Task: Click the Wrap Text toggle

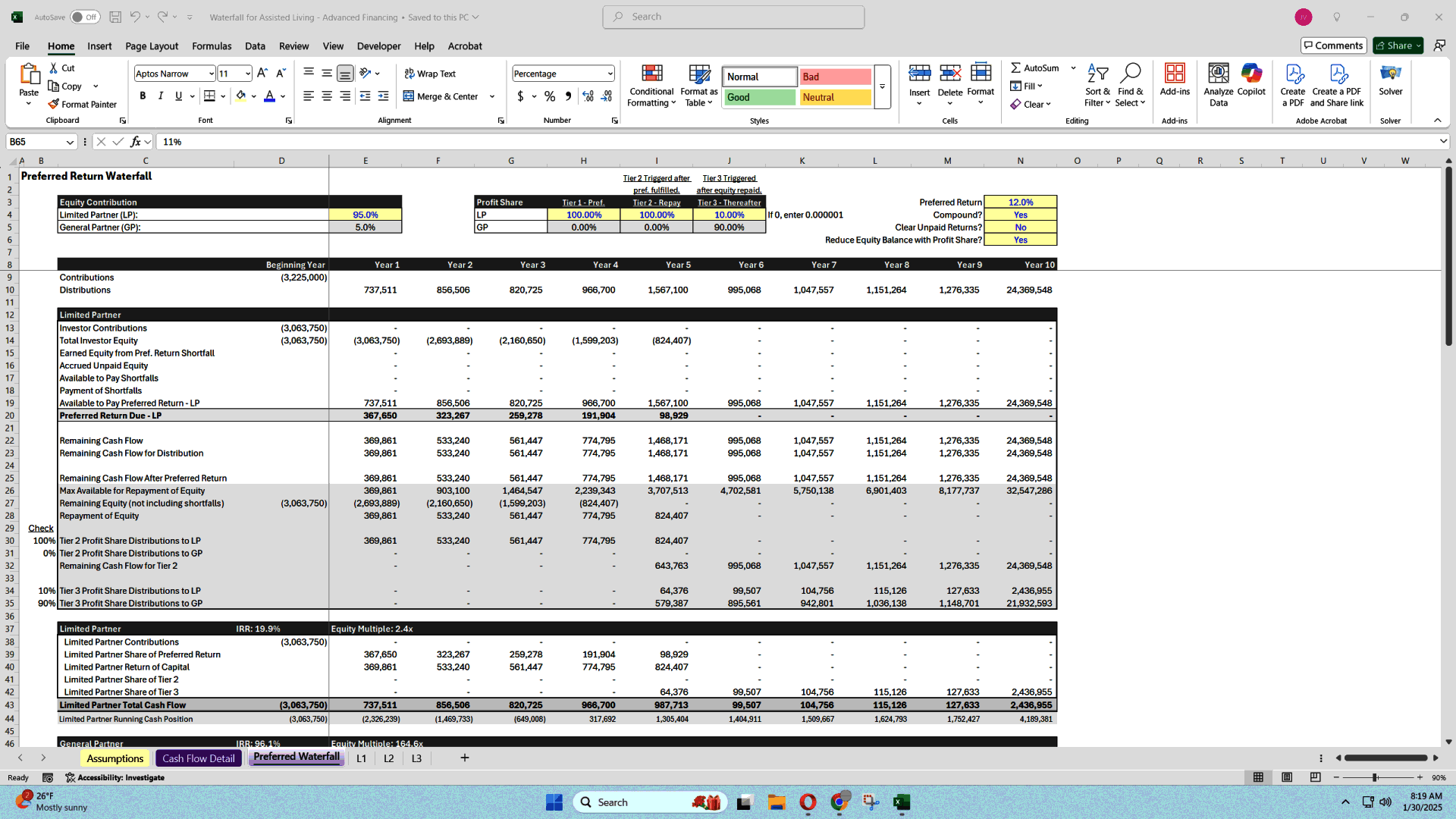Action: click(x=431, y=72)
